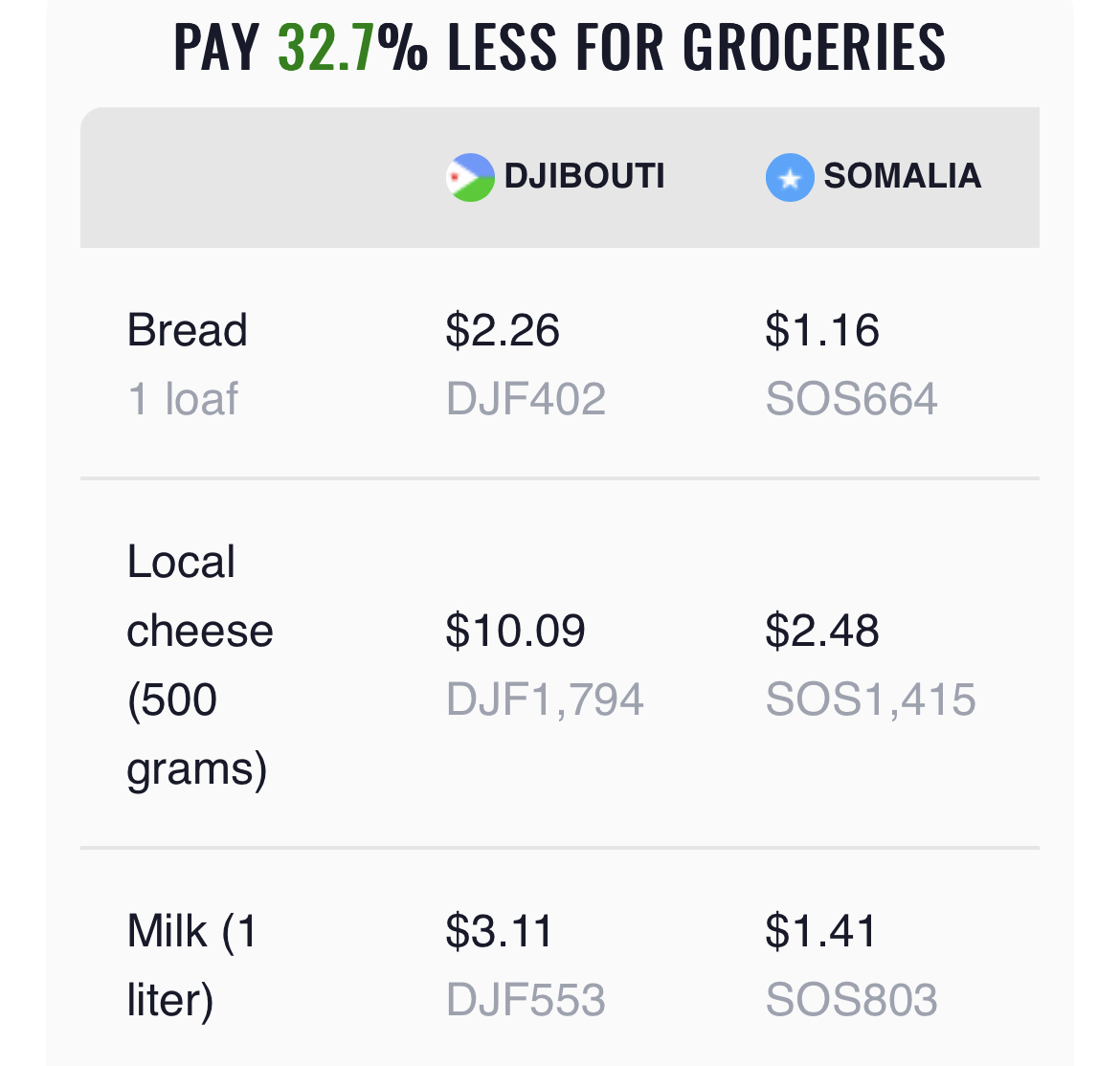The height and width of the screenshot is (1066, 1120).
Task: Click the green 32.7 percentage figure
Action: coord(325,47)
